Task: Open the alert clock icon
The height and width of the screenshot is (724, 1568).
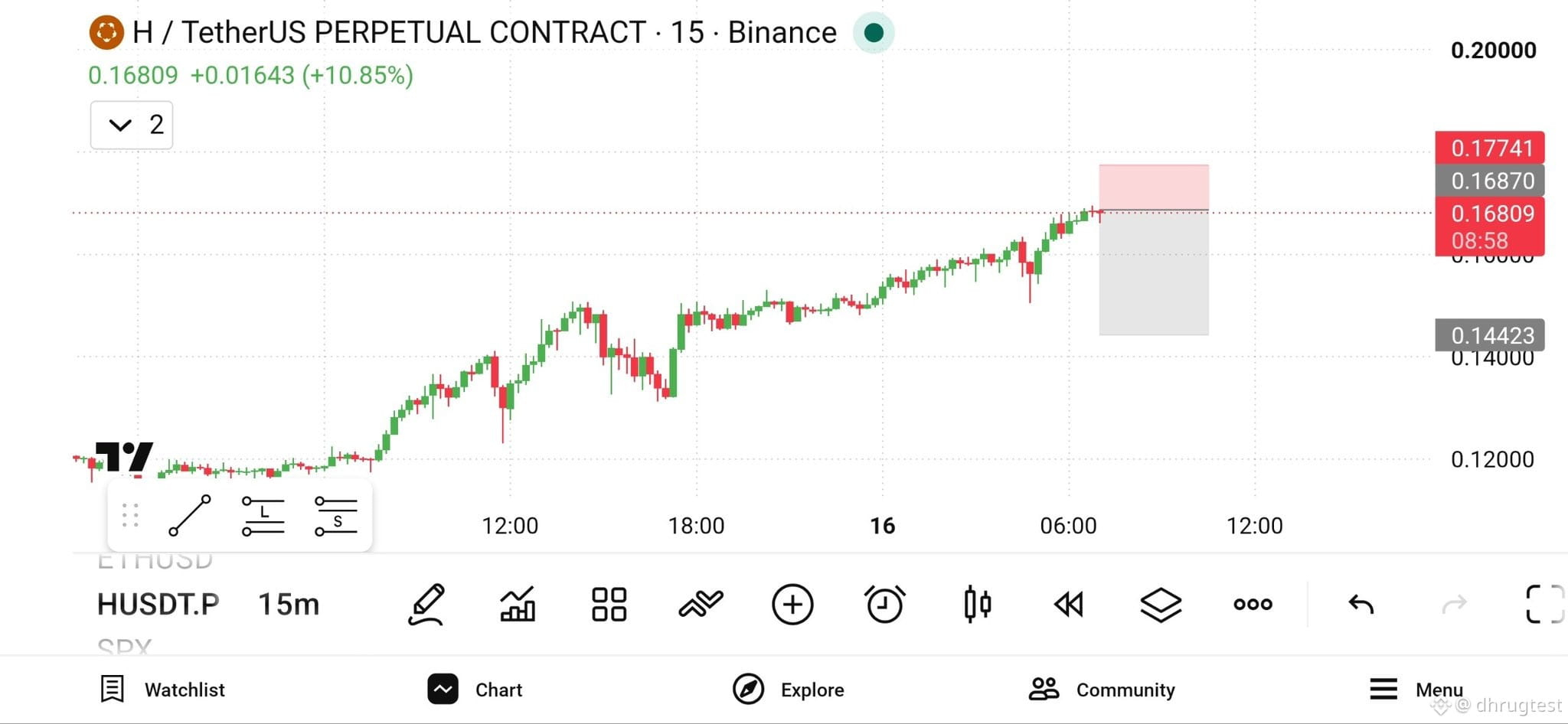Action: click(x=884, y=605)
